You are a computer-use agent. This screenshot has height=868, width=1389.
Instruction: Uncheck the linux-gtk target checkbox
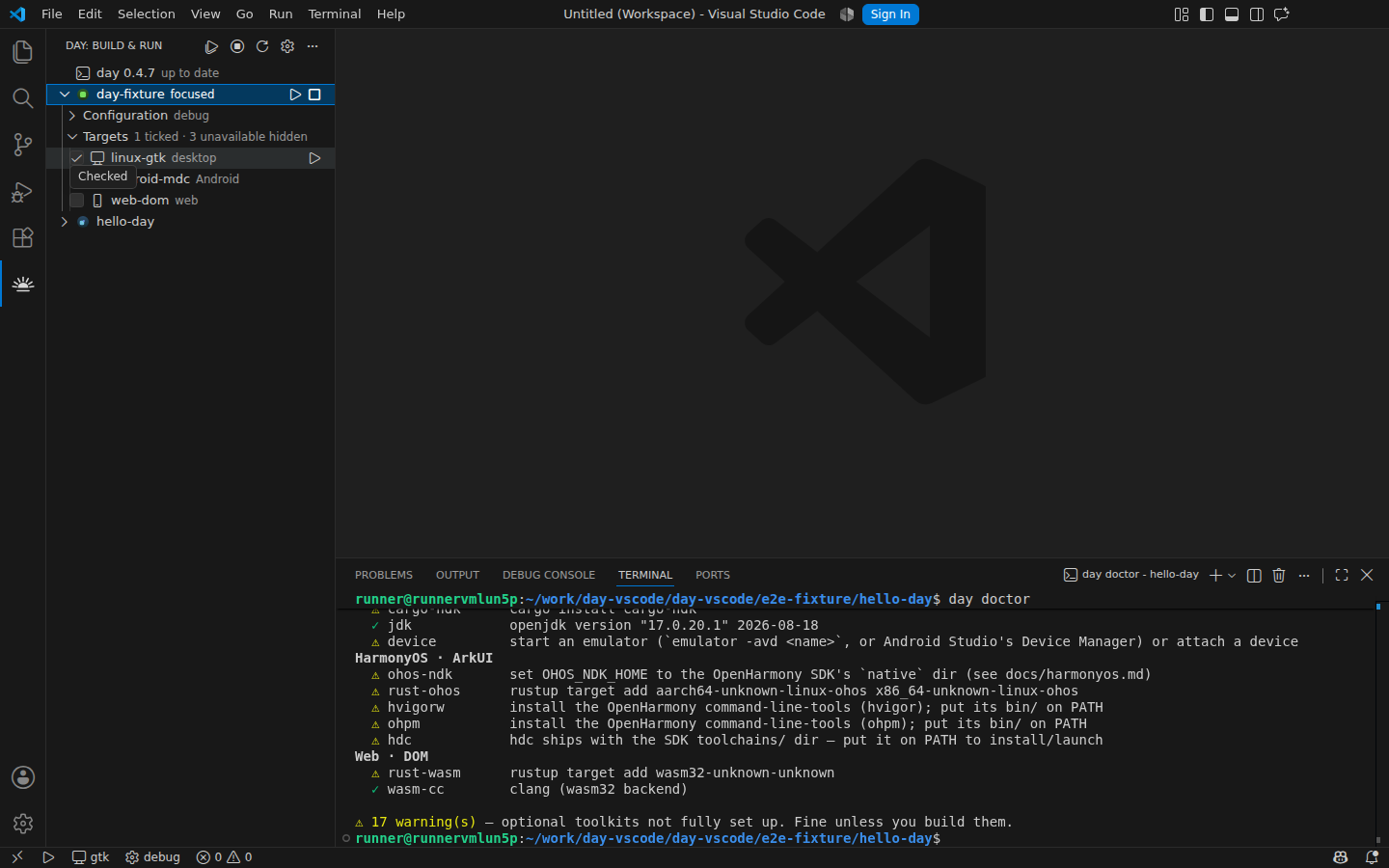point(77,158)
